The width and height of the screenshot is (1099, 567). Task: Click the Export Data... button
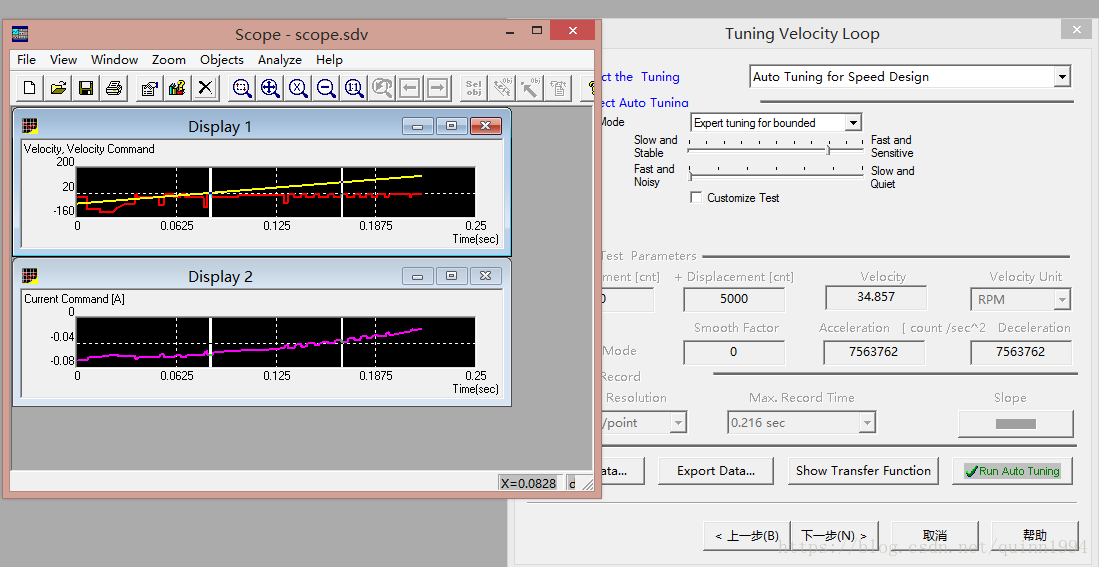pos(716,471)
